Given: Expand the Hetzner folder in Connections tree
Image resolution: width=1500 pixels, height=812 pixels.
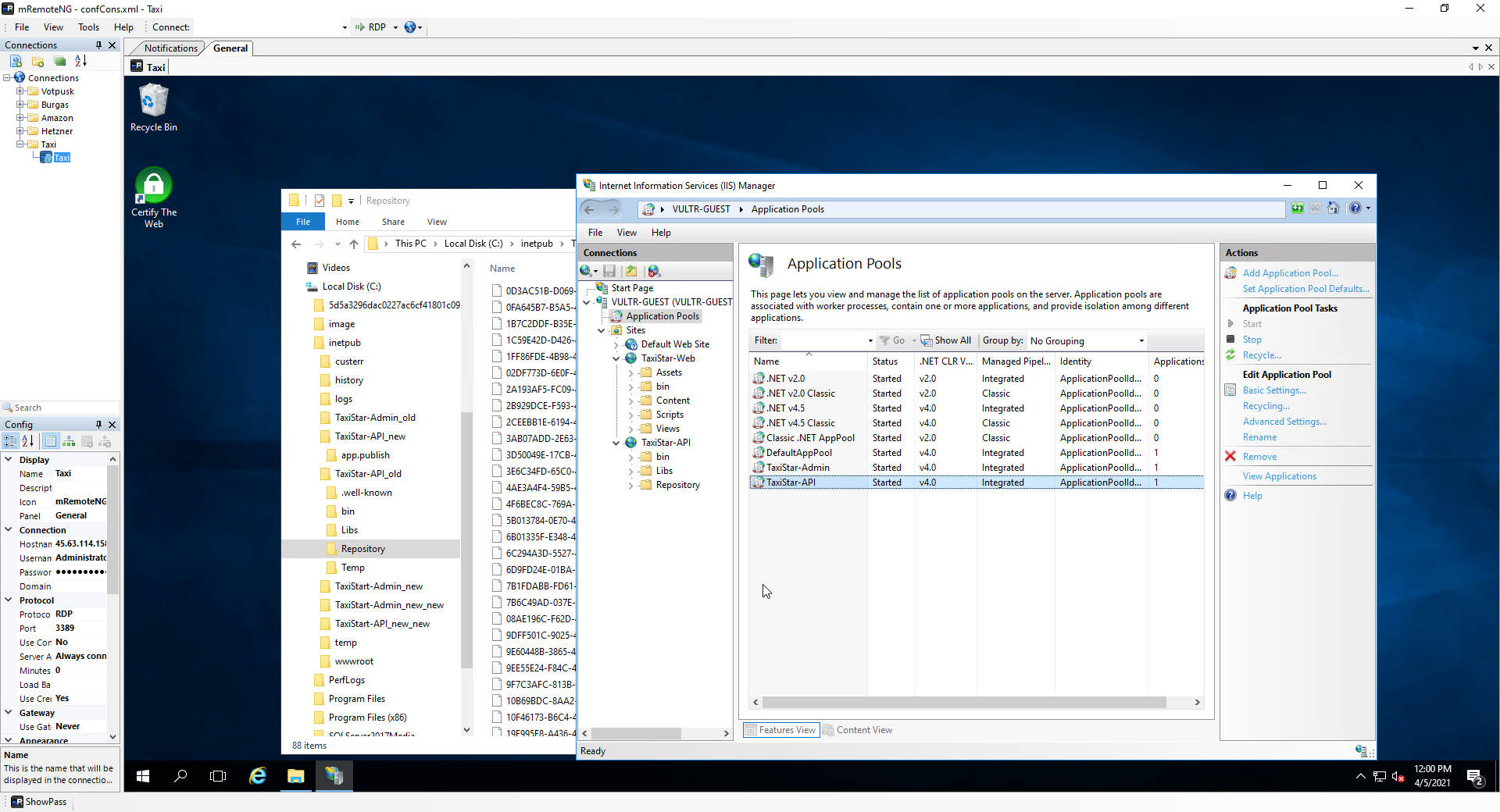Looking at the screenshot, I should [x=20, y=131].
